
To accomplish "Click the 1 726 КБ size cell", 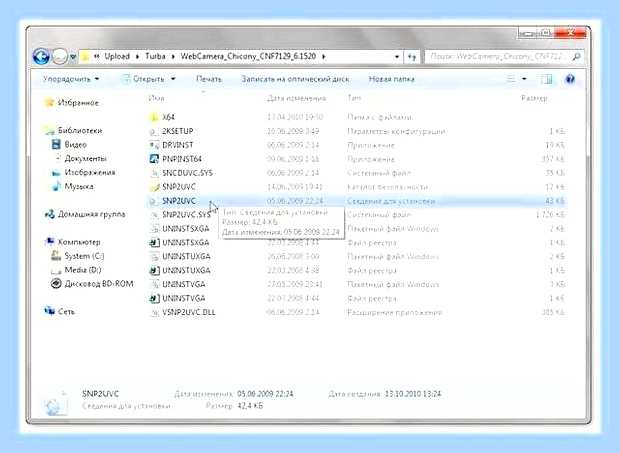I will [x=550, y=215].
